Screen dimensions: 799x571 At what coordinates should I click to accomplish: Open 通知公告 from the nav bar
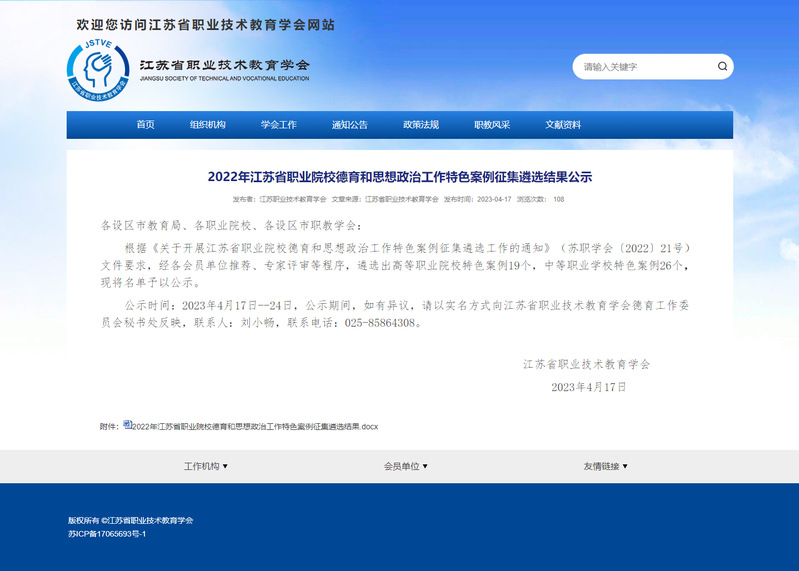[x=350, y=125]
